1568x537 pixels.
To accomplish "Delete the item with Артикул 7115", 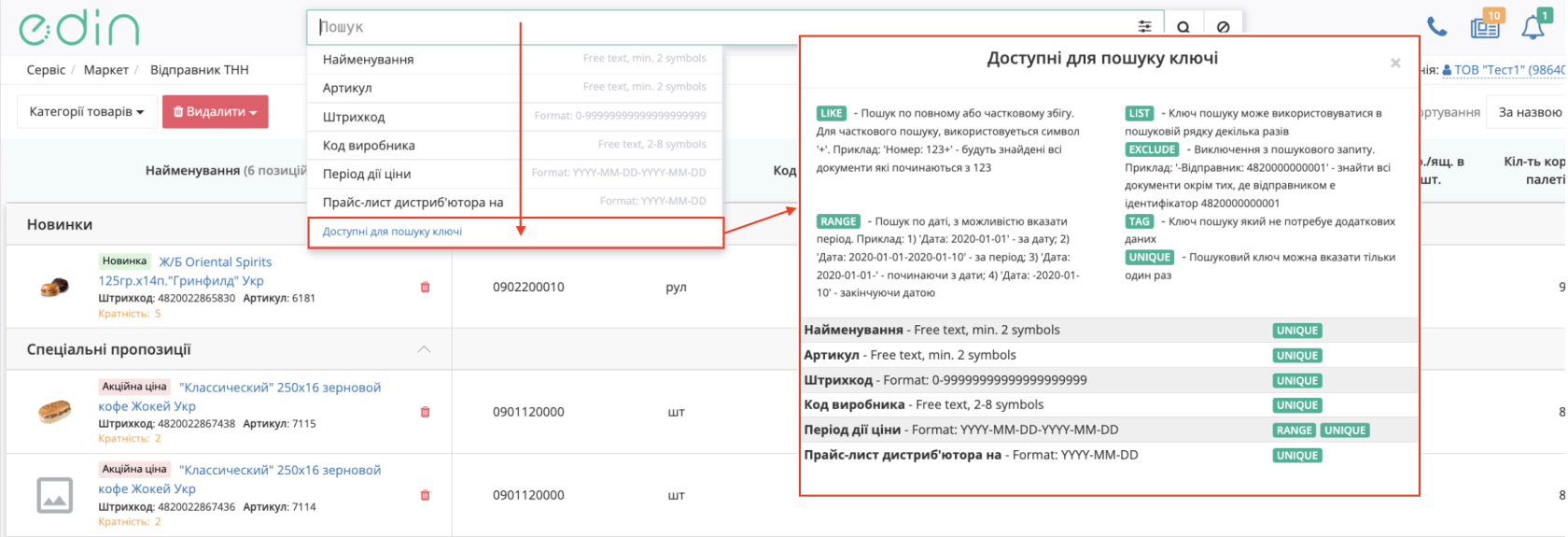I will click(425, 412).
